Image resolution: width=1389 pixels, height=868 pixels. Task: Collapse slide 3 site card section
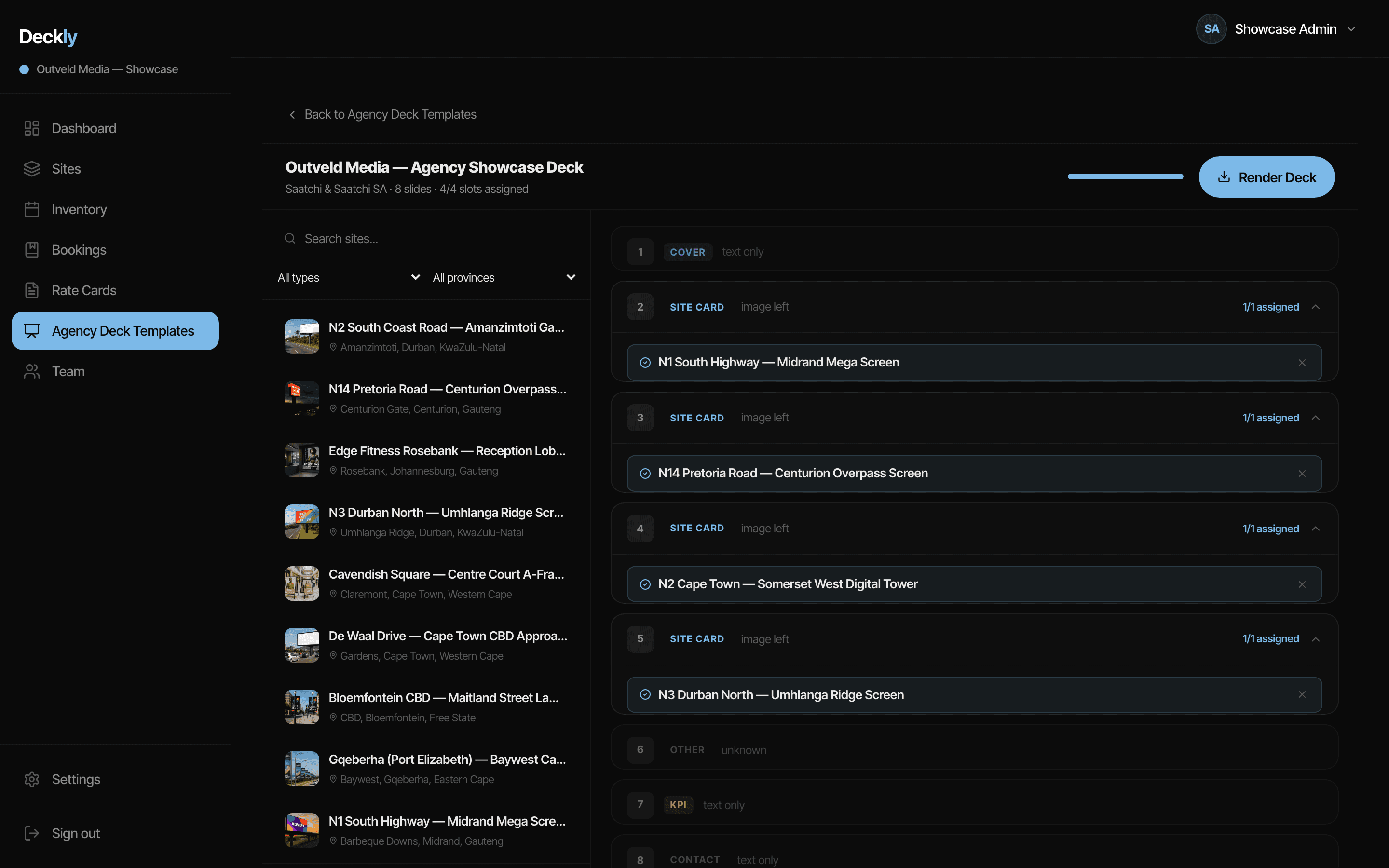(1316, 417)
